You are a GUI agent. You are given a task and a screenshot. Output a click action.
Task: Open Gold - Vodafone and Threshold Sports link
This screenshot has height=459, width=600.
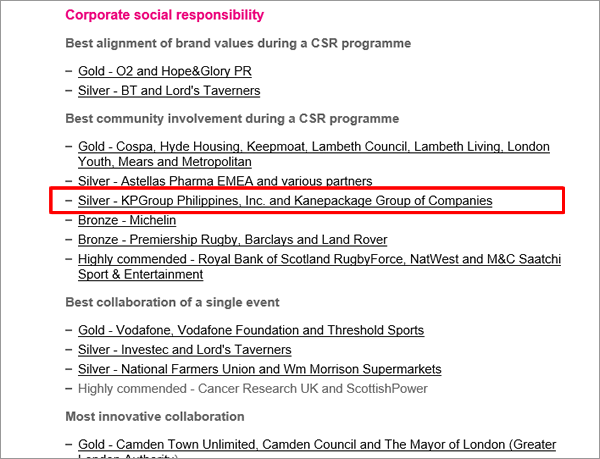coord(251,330)
